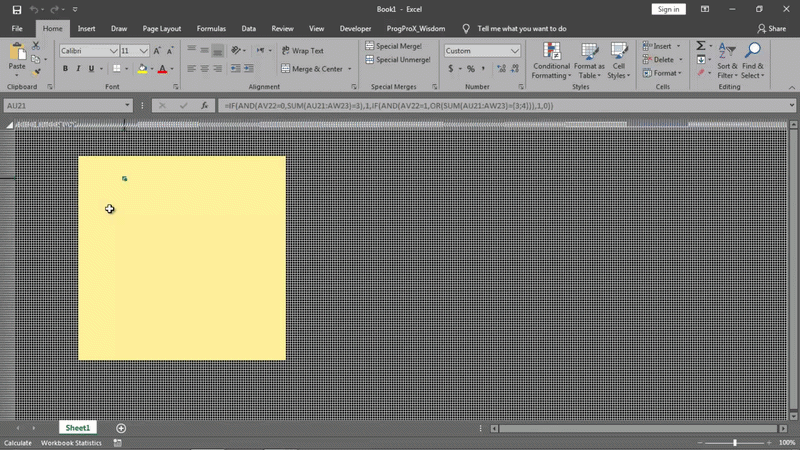
Task: Apply red font color
Action: [162, 68]
